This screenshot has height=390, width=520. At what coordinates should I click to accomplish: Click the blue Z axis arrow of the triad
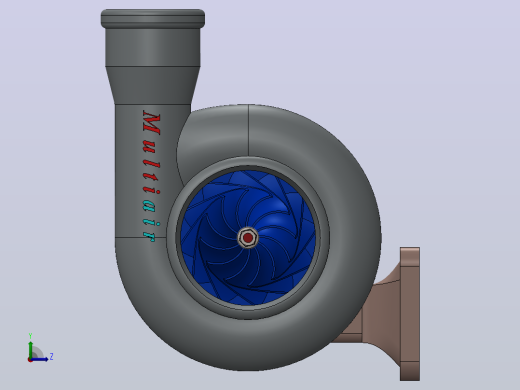pos(40,359)
